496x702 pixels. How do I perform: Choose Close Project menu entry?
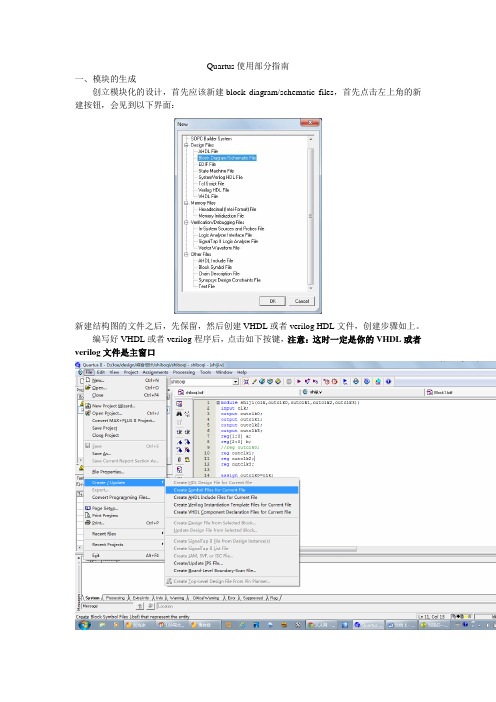[x=122, y=435]
